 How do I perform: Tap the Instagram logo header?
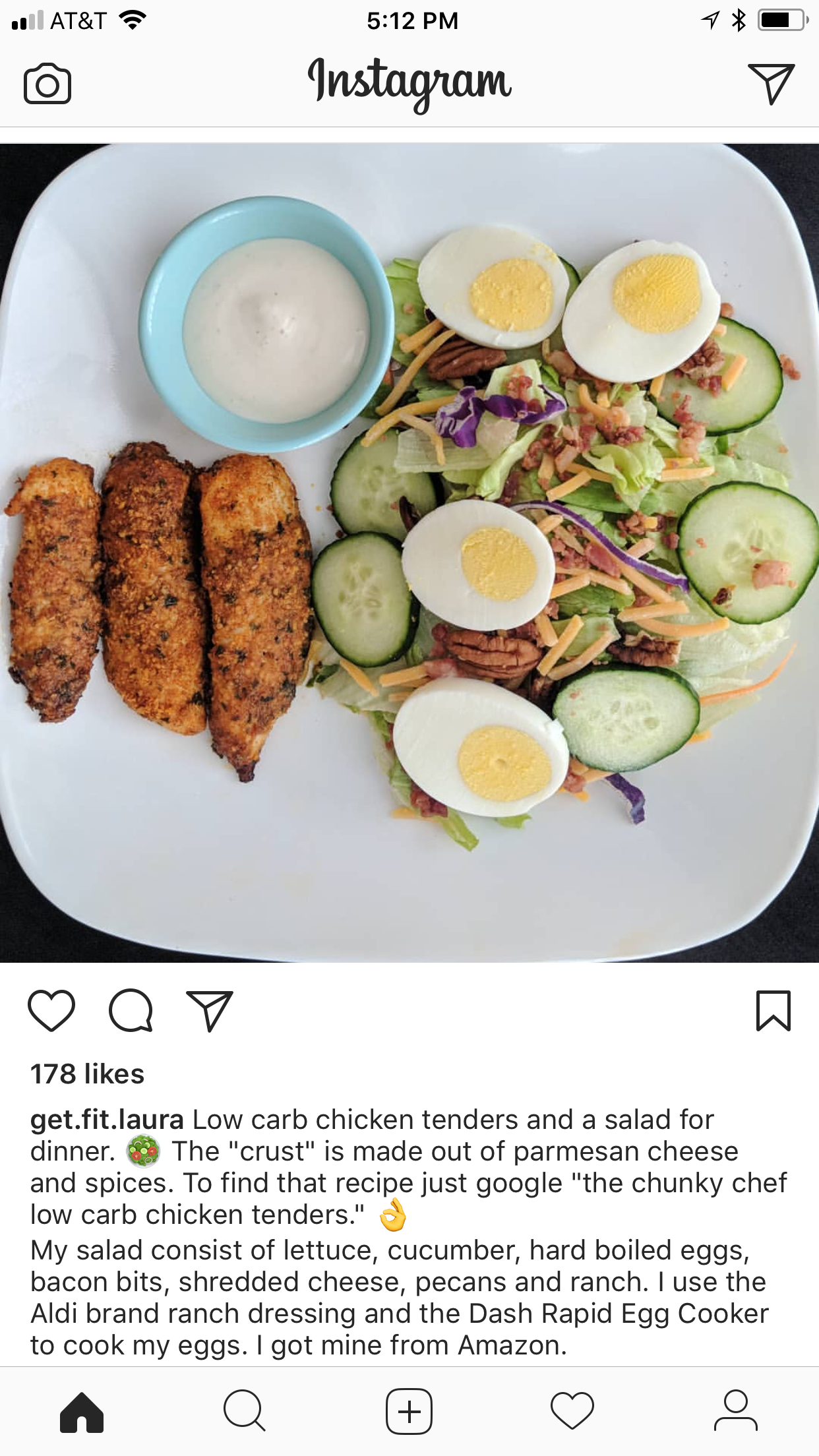[409, 83]
